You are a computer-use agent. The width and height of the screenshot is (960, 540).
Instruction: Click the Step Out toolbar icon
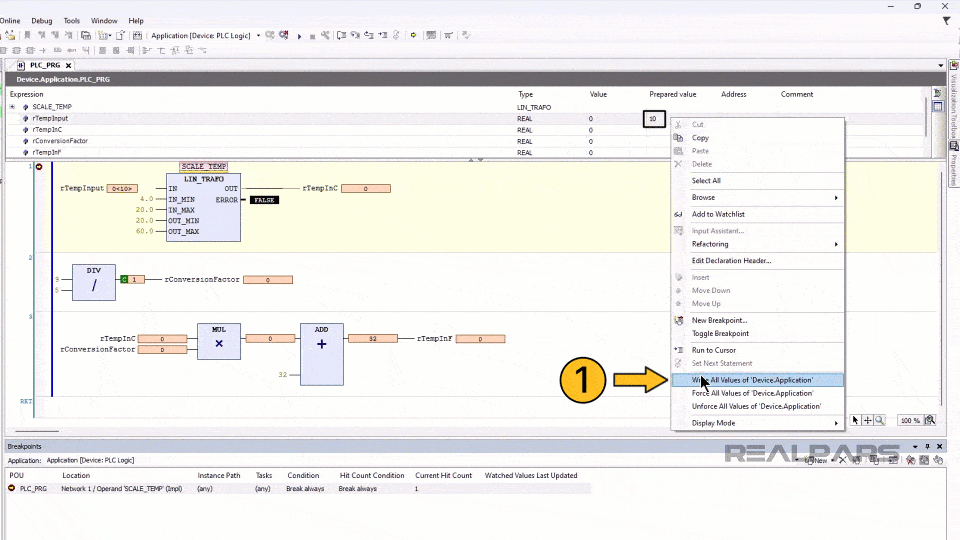(x=369, y=36)
